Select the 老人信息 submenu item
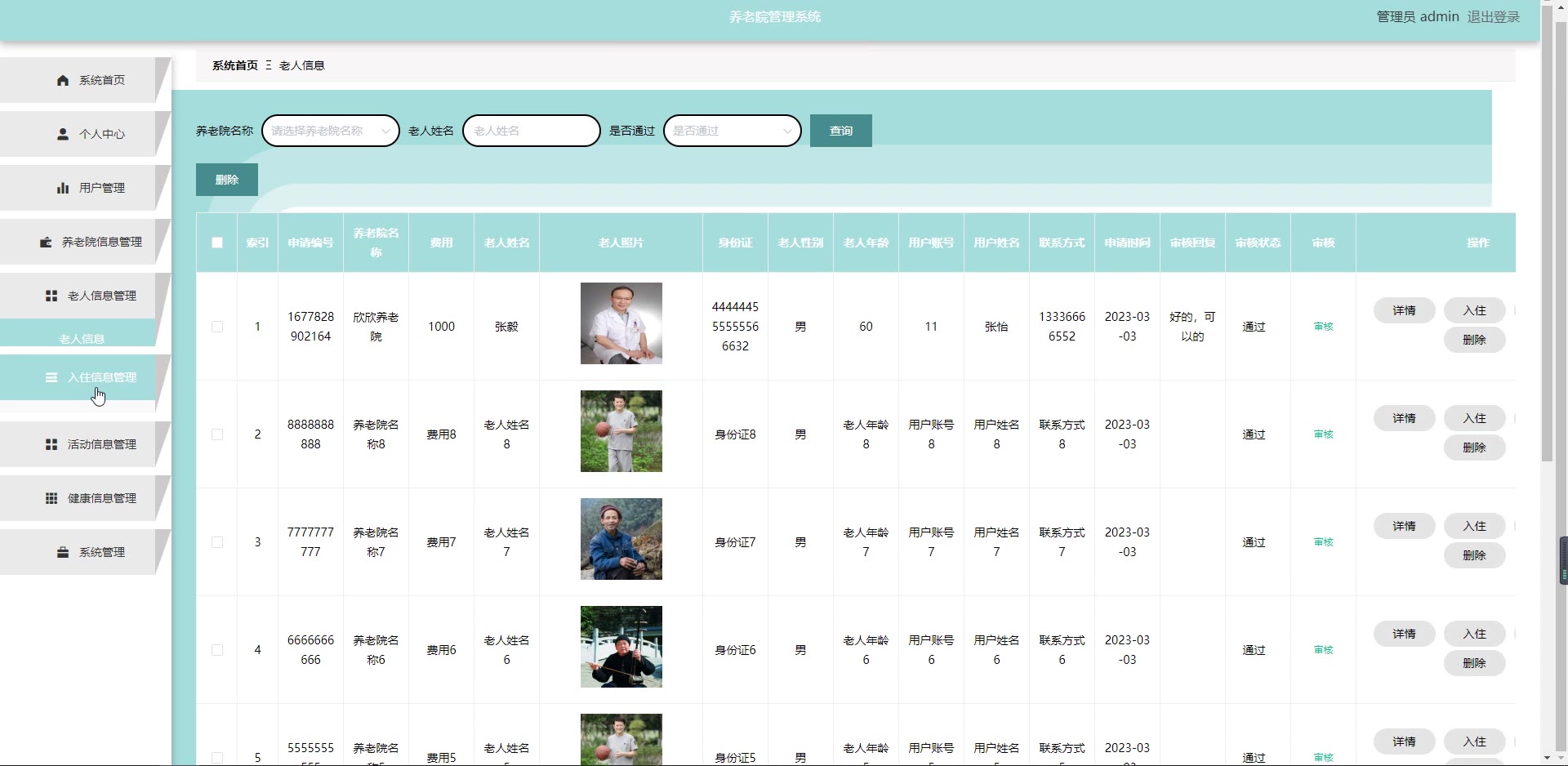Screen dimensions: 1568x766 [82, 338]
